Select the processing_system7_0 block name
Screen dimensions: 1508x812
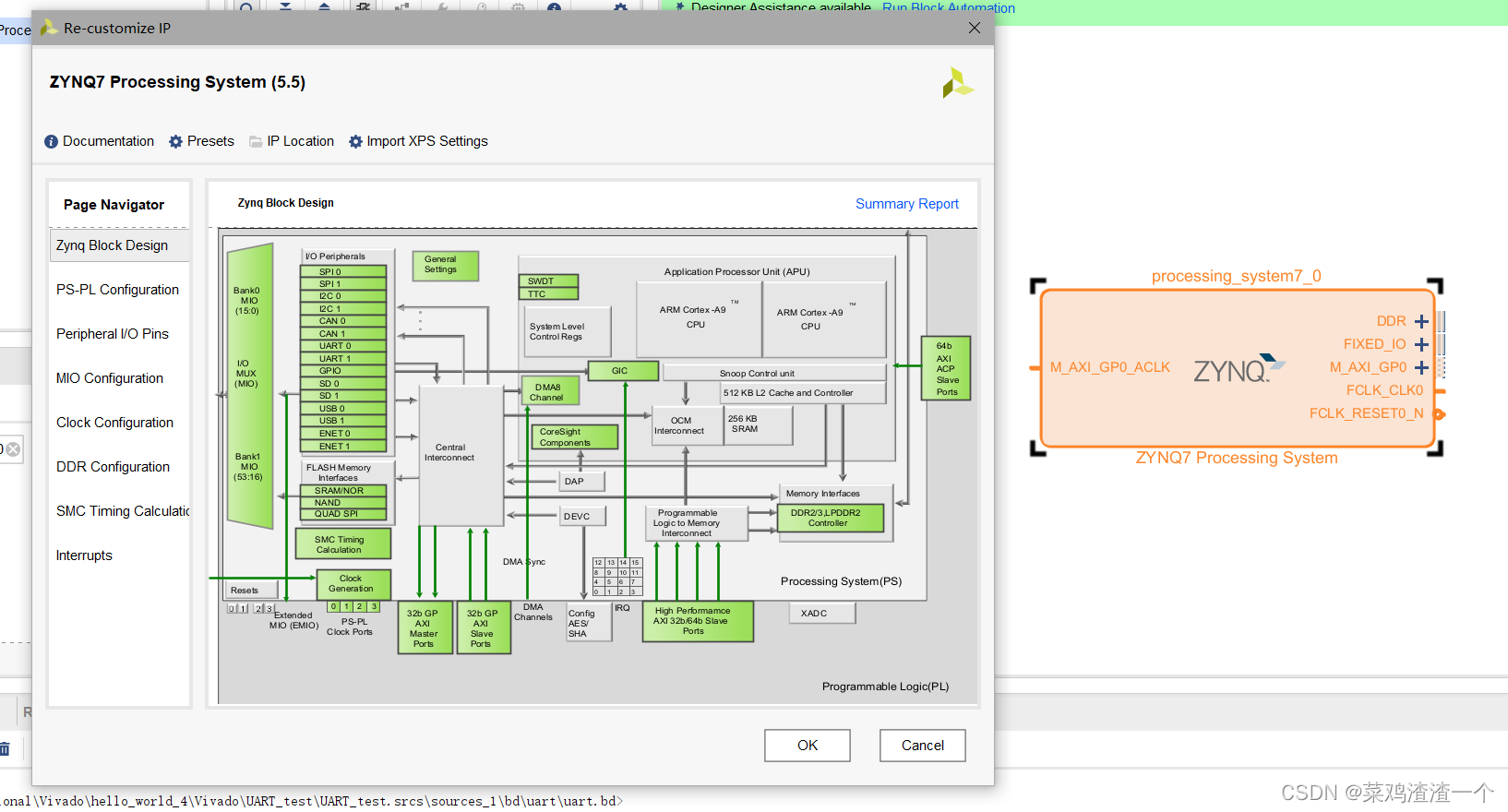coord(1236,276)
